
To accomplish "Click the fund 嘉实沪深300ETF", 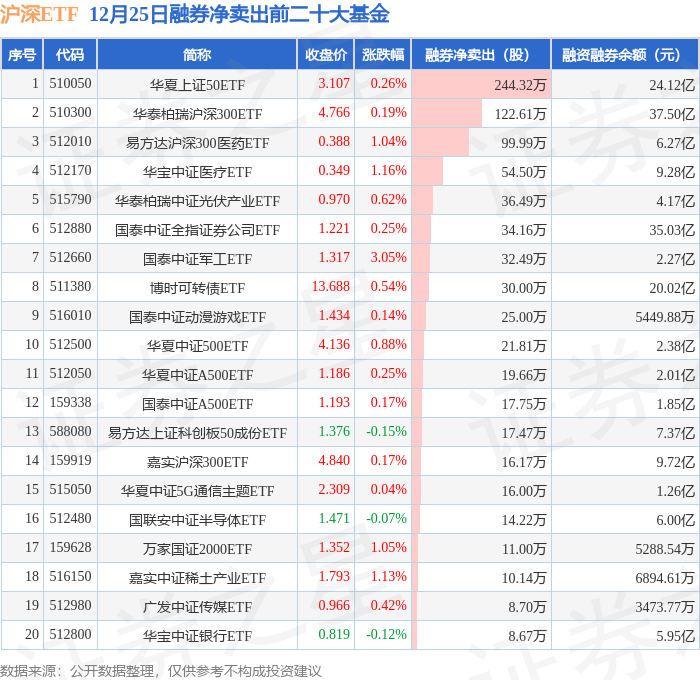I will click(197, 462).
